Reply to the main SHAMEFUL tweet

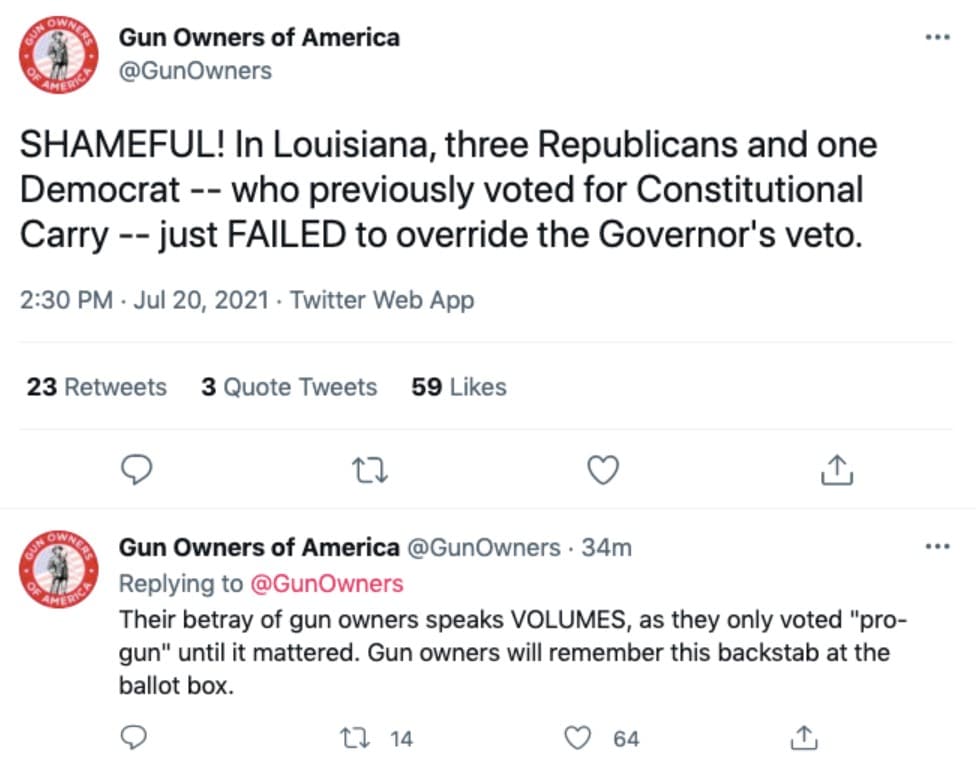point(136,470)
